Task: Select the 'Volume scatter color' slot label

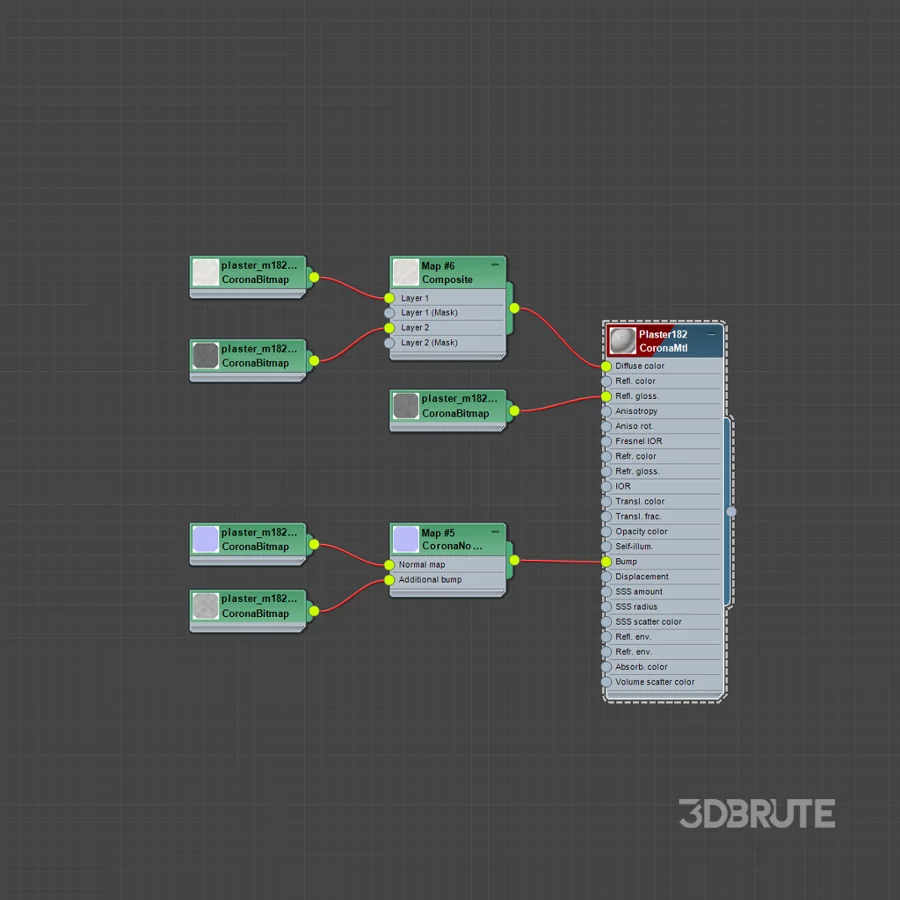Action: point(655,682)
